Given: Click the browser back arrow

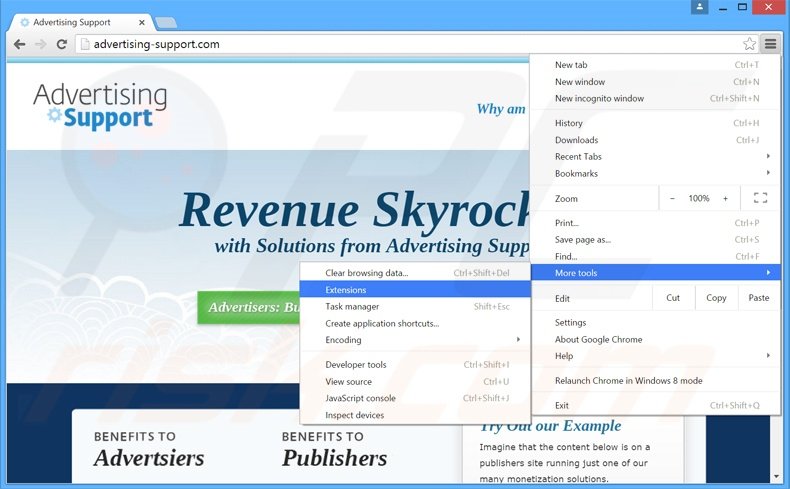Looking at the screenshot, I should tap(20, 44).
